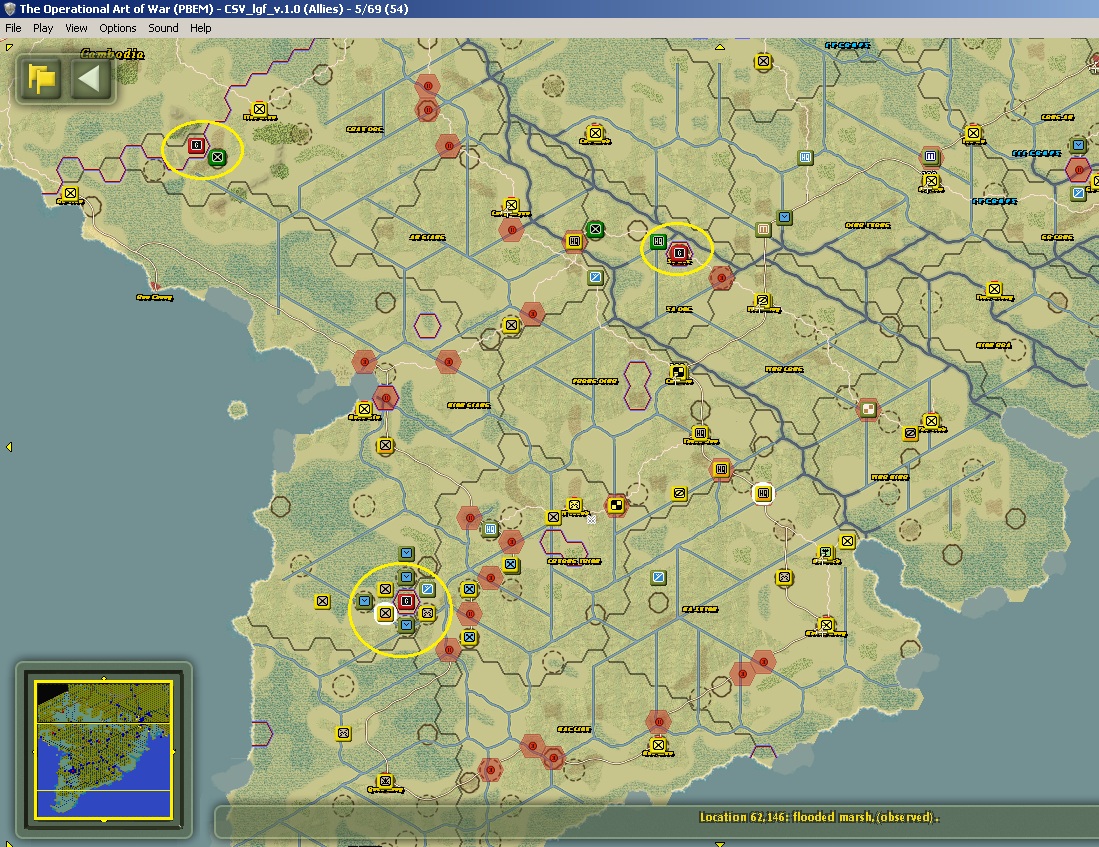
Task: Click the yellow scroll arrow on the map's left edge
Action: coord(9,447)
